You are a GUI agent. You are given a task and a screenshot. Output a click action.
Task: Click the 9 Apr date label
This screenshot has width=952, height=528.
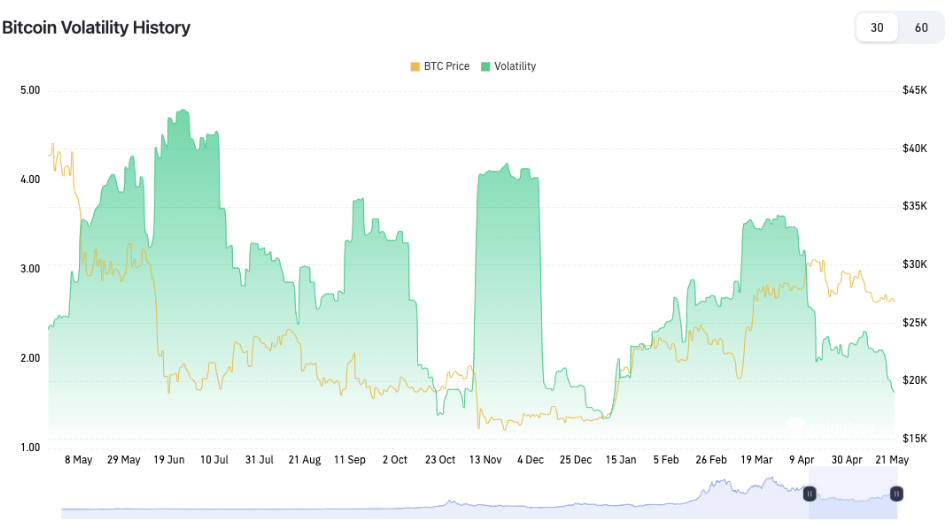pos(801,459)
